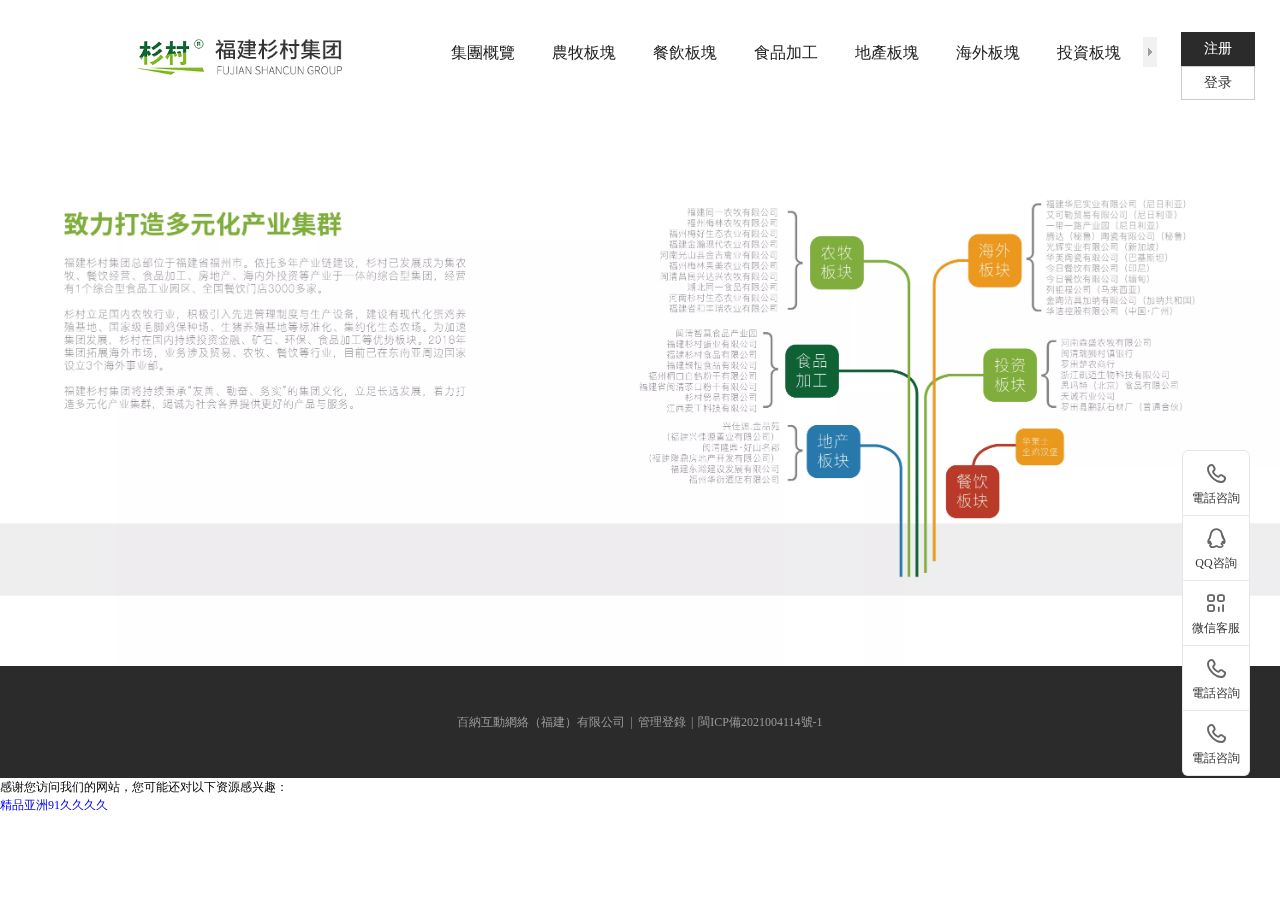Open the 百納互動網絡（福建）有限公司 footer link

[x=540, y=722]
